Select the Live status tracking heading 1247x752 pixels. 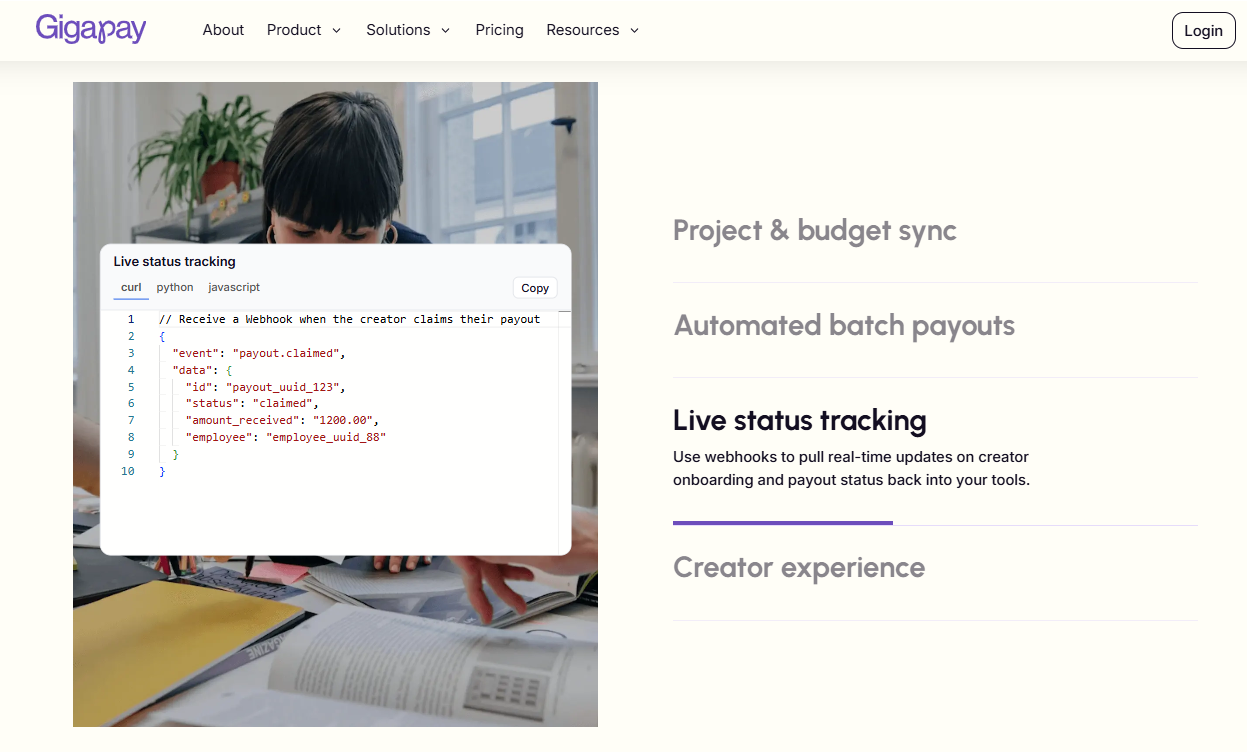(799, 420)
